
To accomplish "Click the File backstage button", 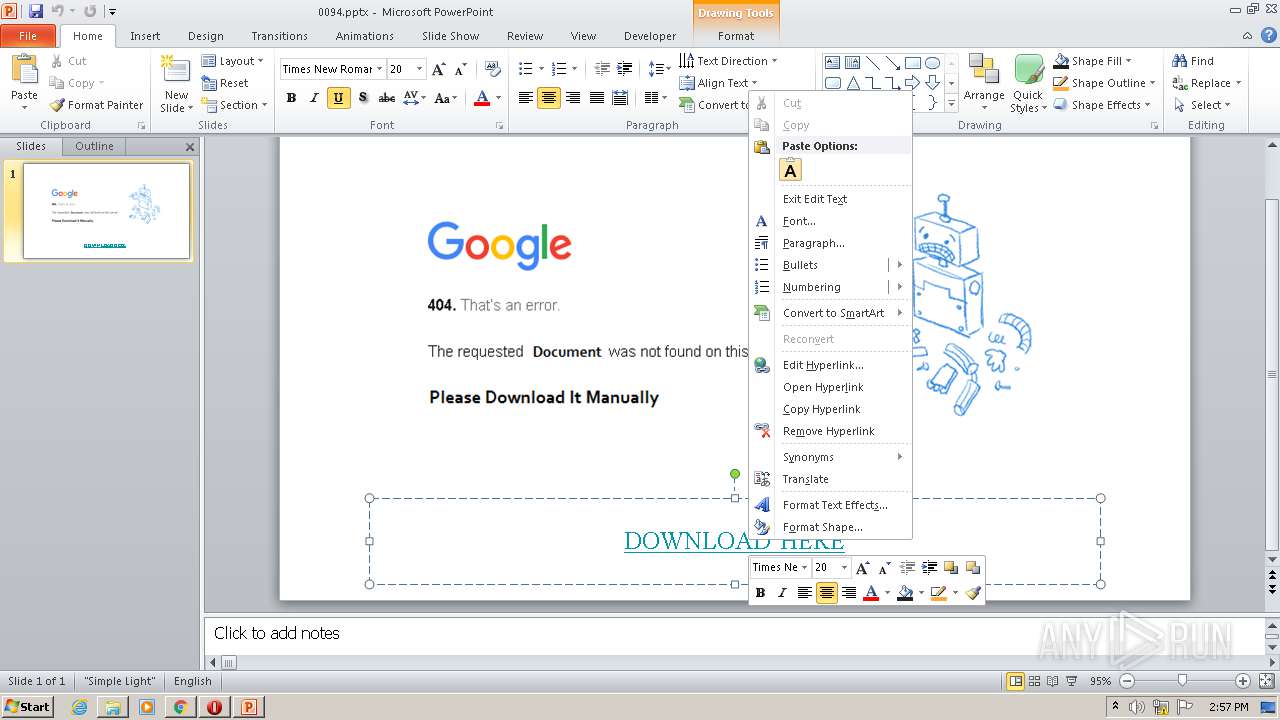I will pyautogui.click(x=28, y=36).
